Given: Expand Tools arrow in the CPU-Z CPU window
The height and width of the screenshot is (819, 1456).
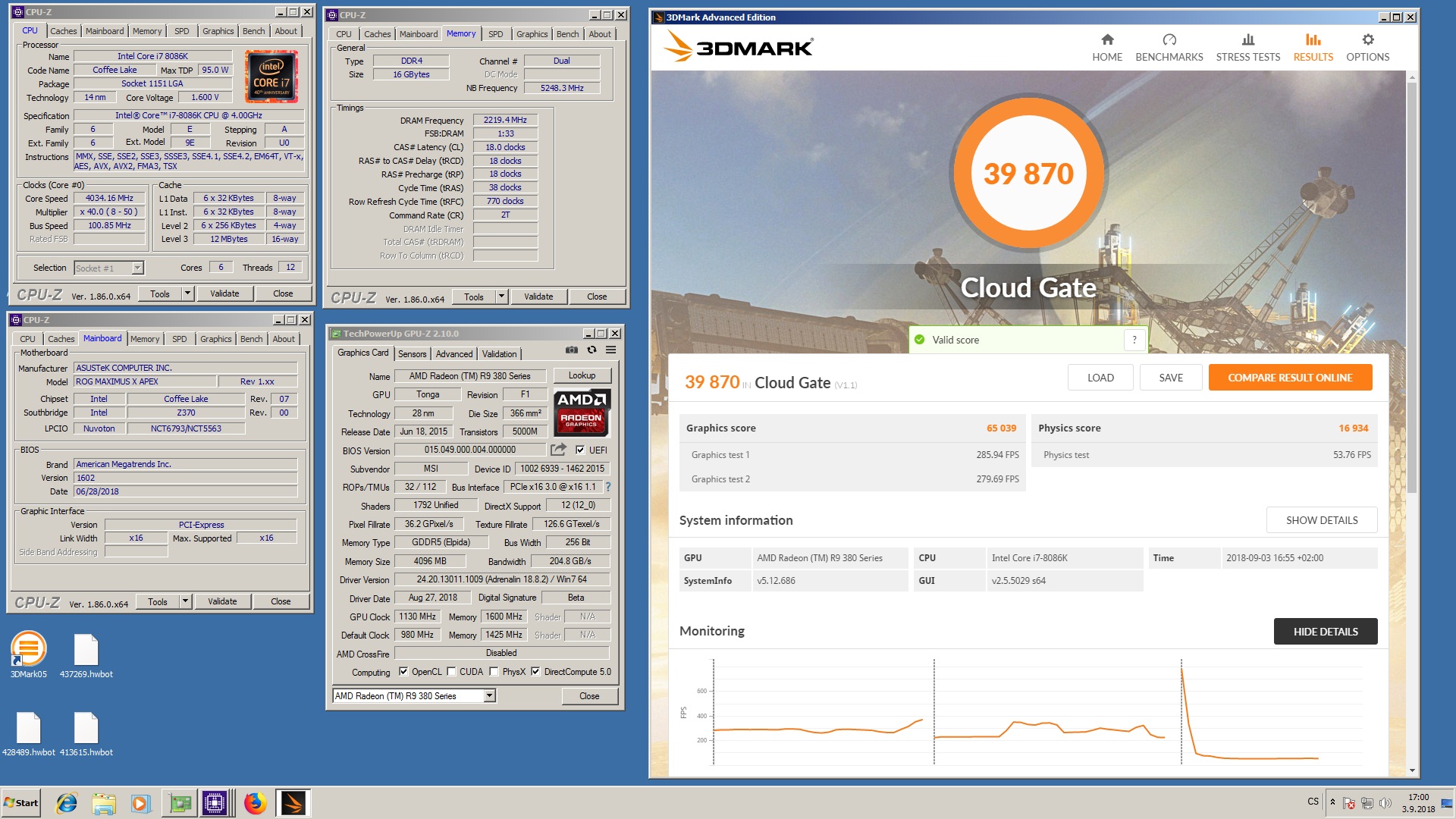Looking at the screenshot, I should (x=187, y=293).
